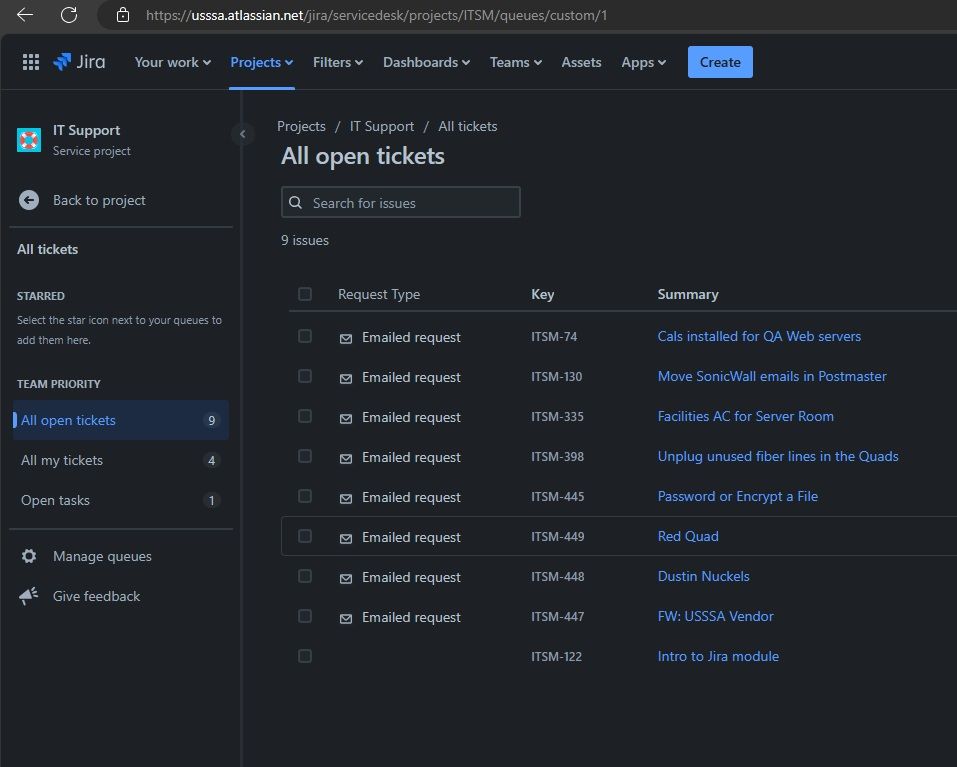This screenshot has height=767, width=957.
Task: Reload the page with the refresh icon
Action: [69, 15]
